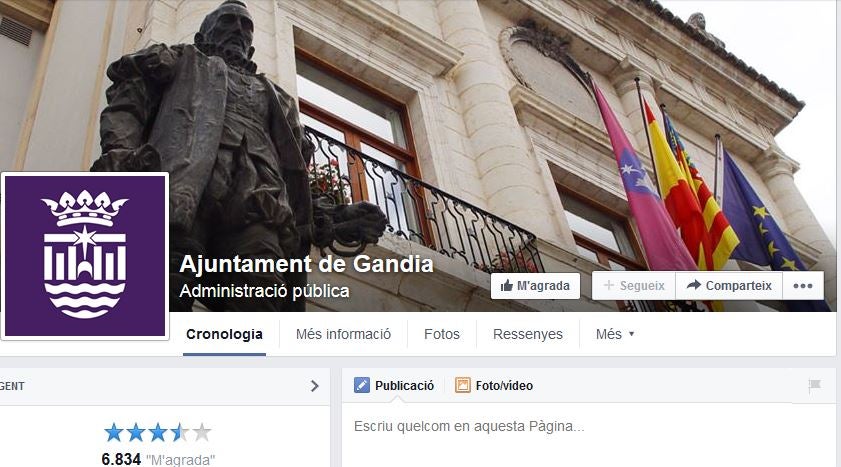Expand the Més dropdown tab
841x467 pixels.
615,334
